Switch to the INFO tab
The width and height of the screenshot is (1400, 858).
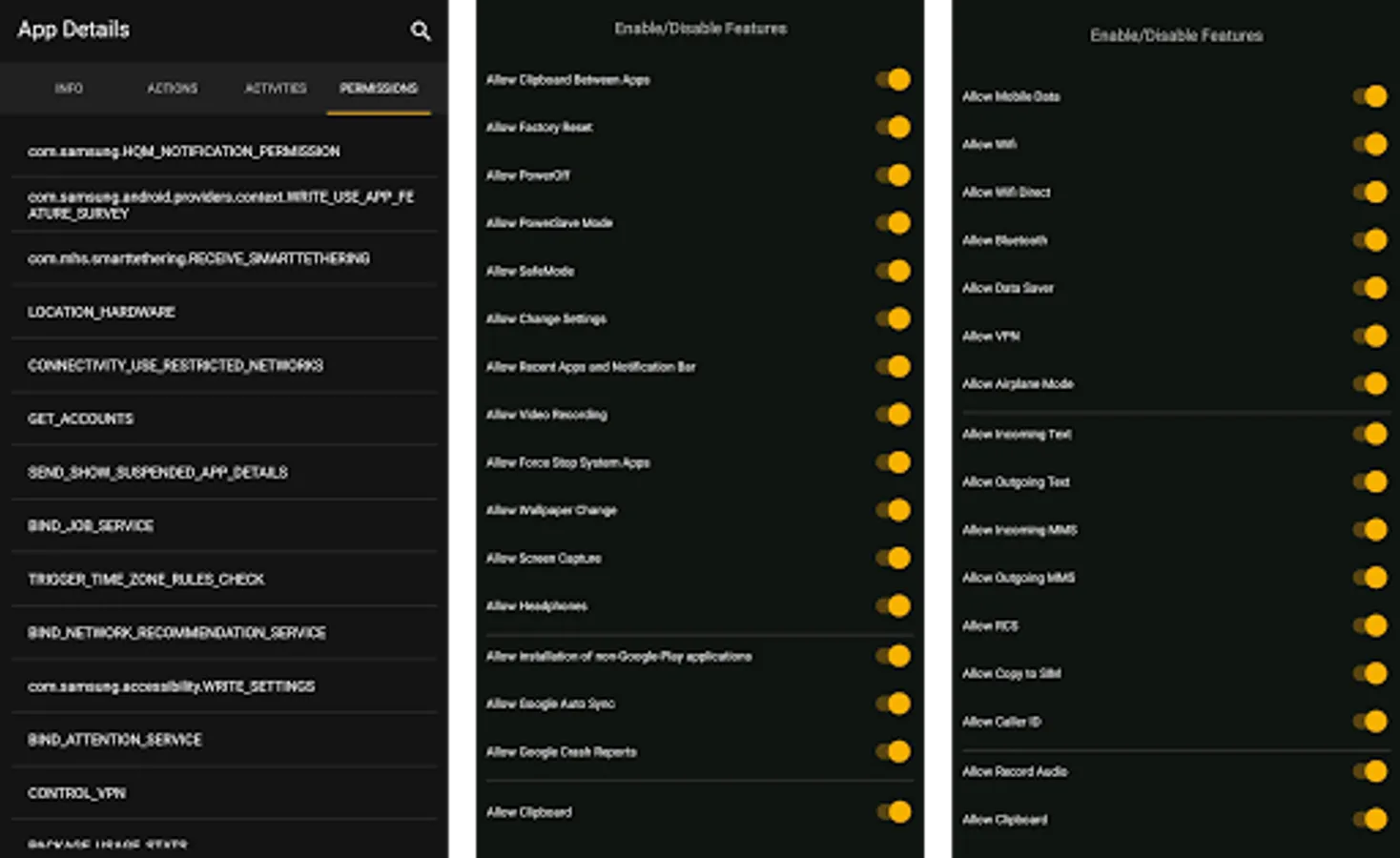(x=69, y=89)
